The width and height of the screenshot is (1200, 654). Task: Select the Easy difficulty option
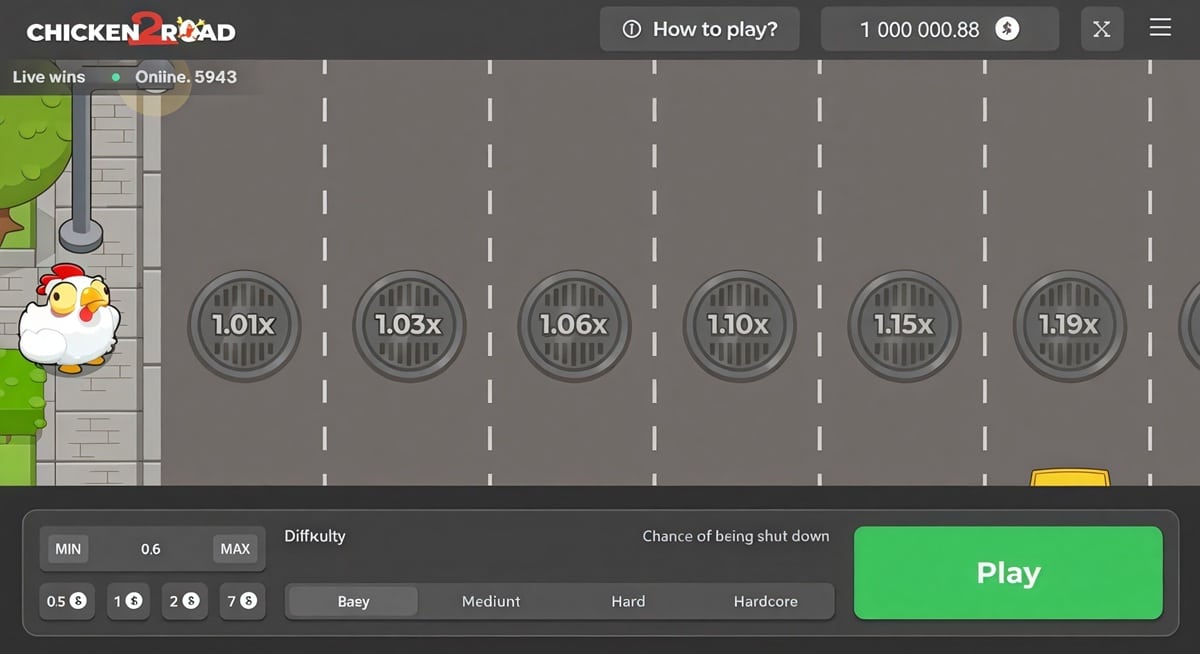[353, 601]
